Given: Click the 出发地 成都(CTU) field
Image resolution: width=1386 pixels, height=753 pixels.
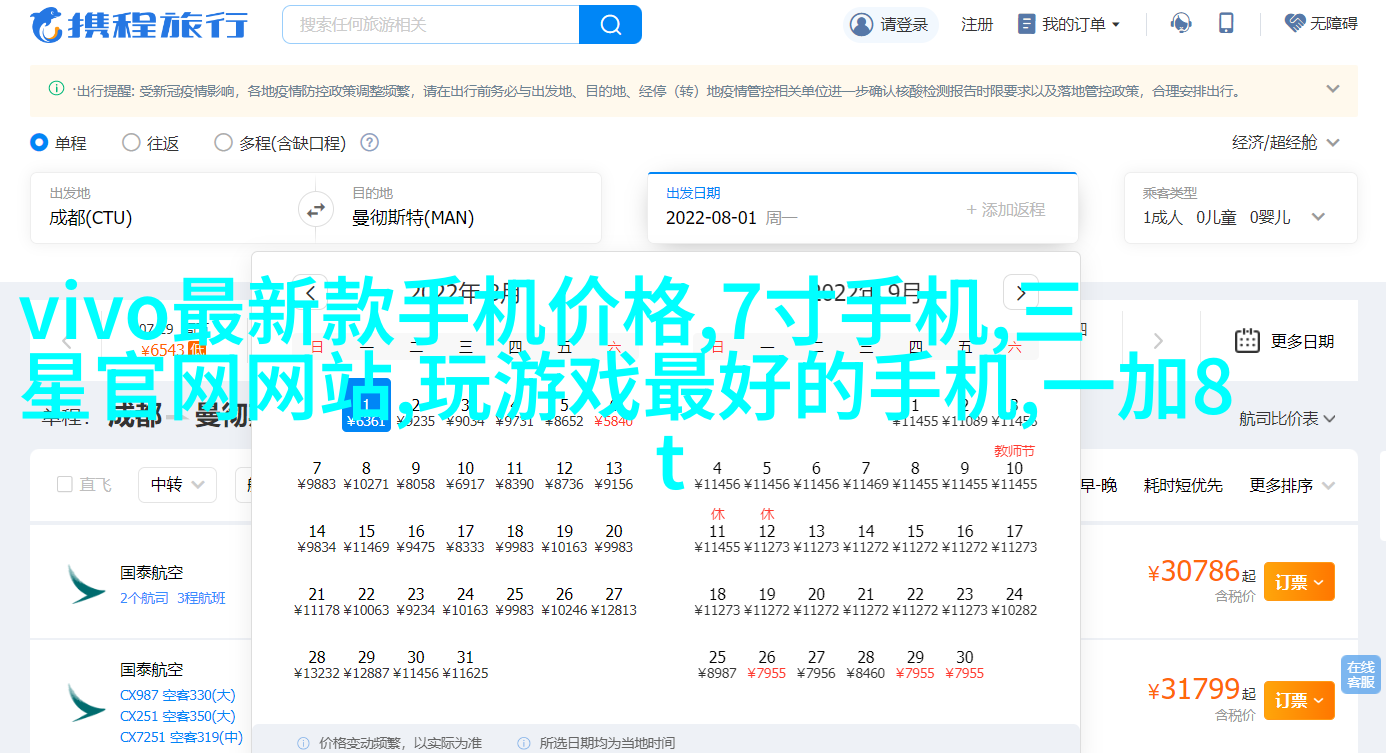Looking at the screenshot, I should pos(165,208).
